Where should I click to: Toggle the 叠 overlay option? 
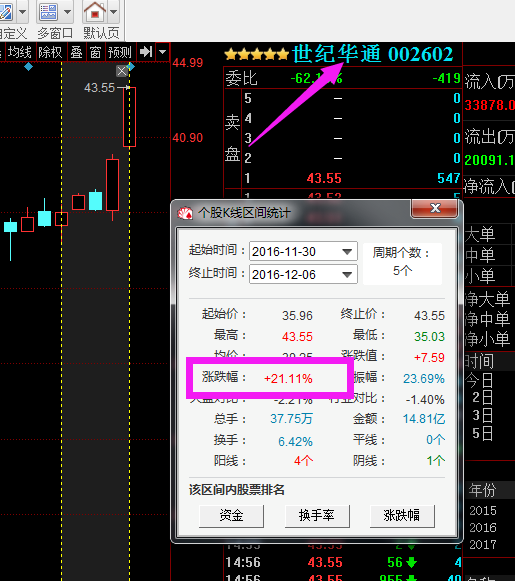pyautogui.click(x=76, y=52)
